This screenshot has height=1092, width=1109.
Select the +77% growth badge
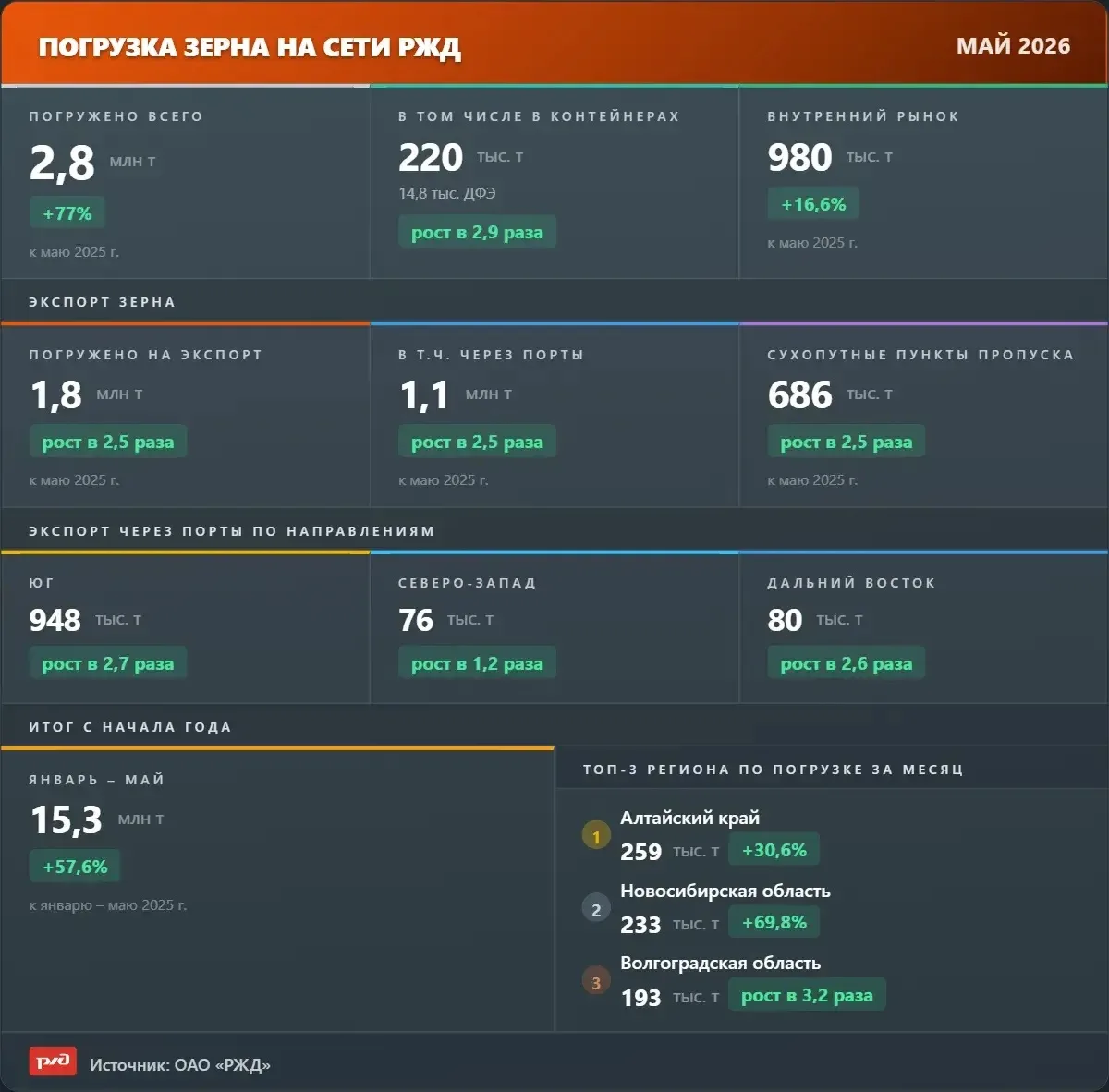pos(67,213)
